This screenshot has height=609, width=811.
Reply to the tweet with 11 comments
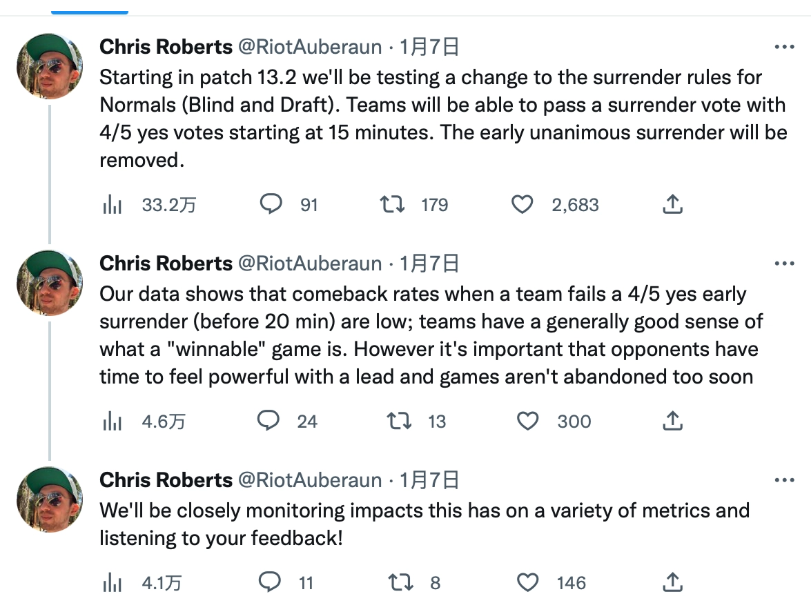click(270, 582)
